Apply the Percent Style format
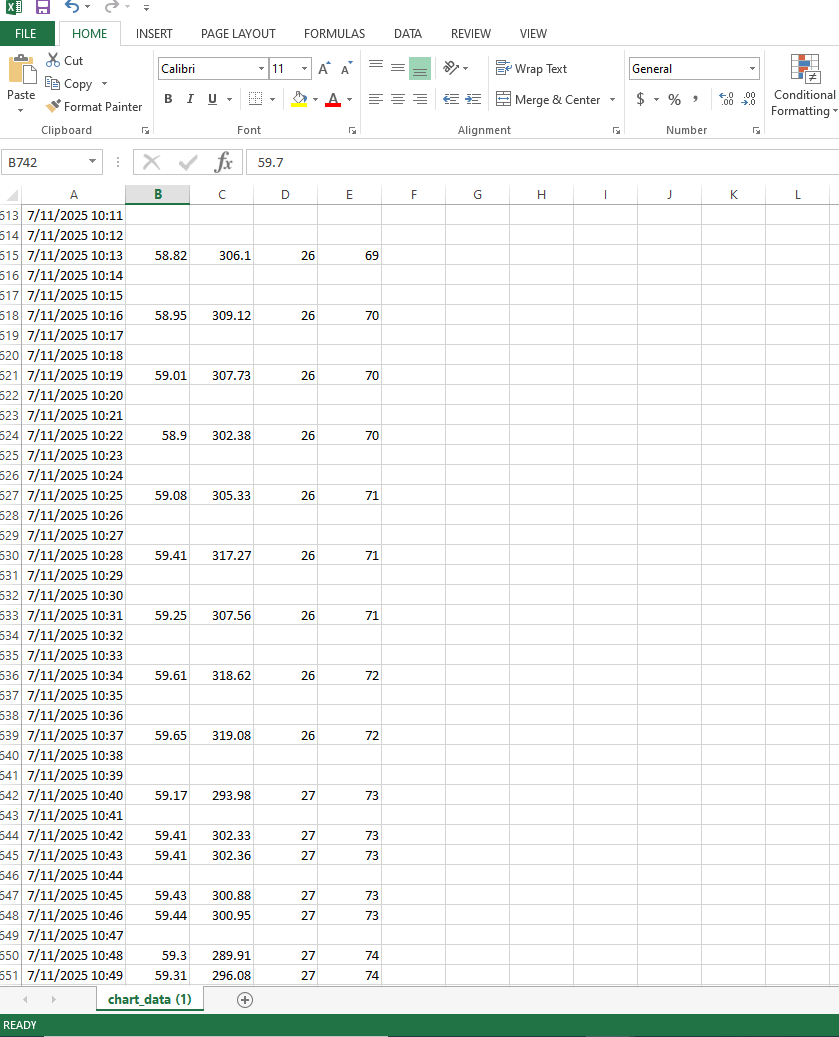This screenshot has height=1037, width=839. pyautogui.click(x=674, y=100)
